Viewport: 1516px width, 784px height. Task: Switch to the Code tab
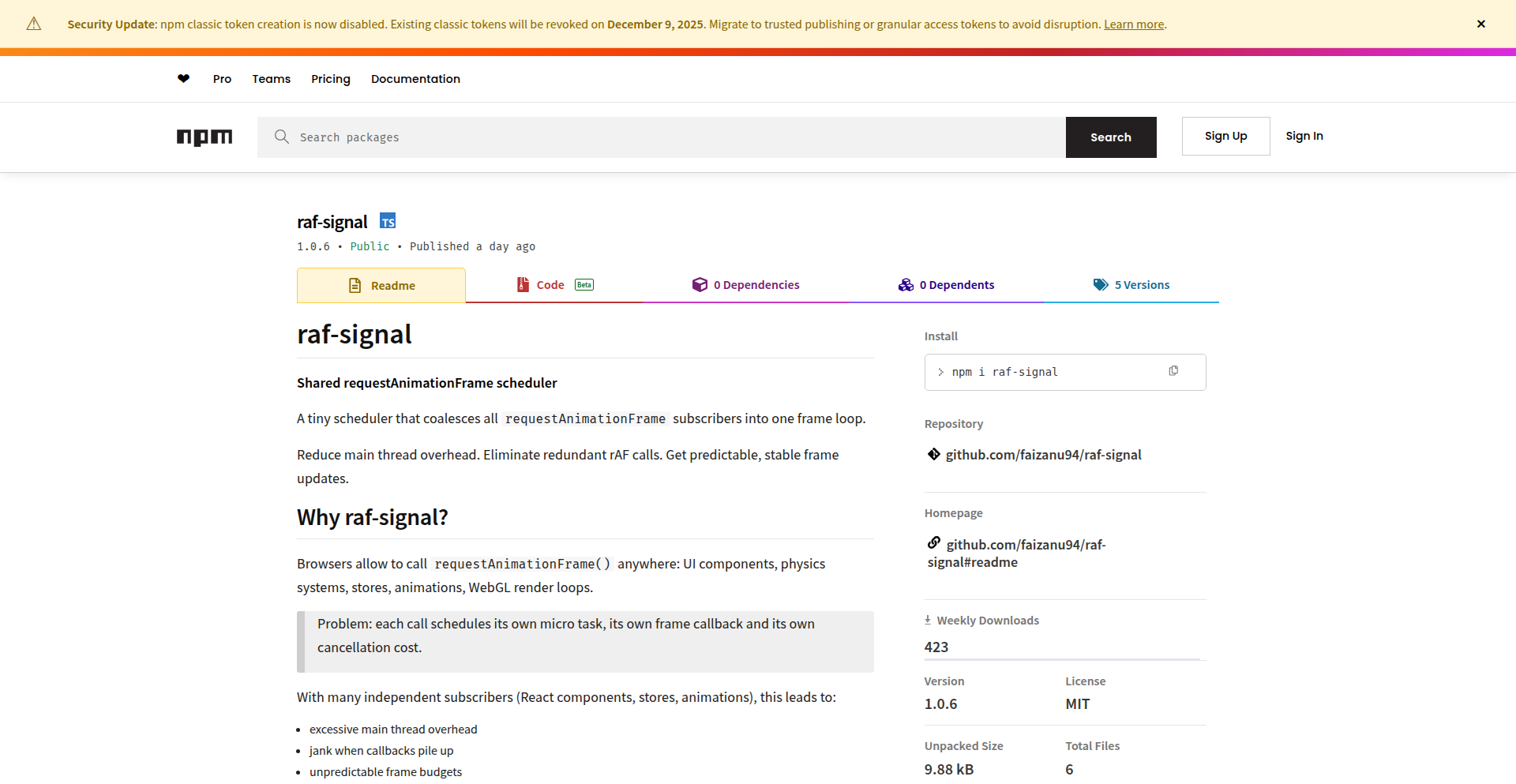click(554, 285)
